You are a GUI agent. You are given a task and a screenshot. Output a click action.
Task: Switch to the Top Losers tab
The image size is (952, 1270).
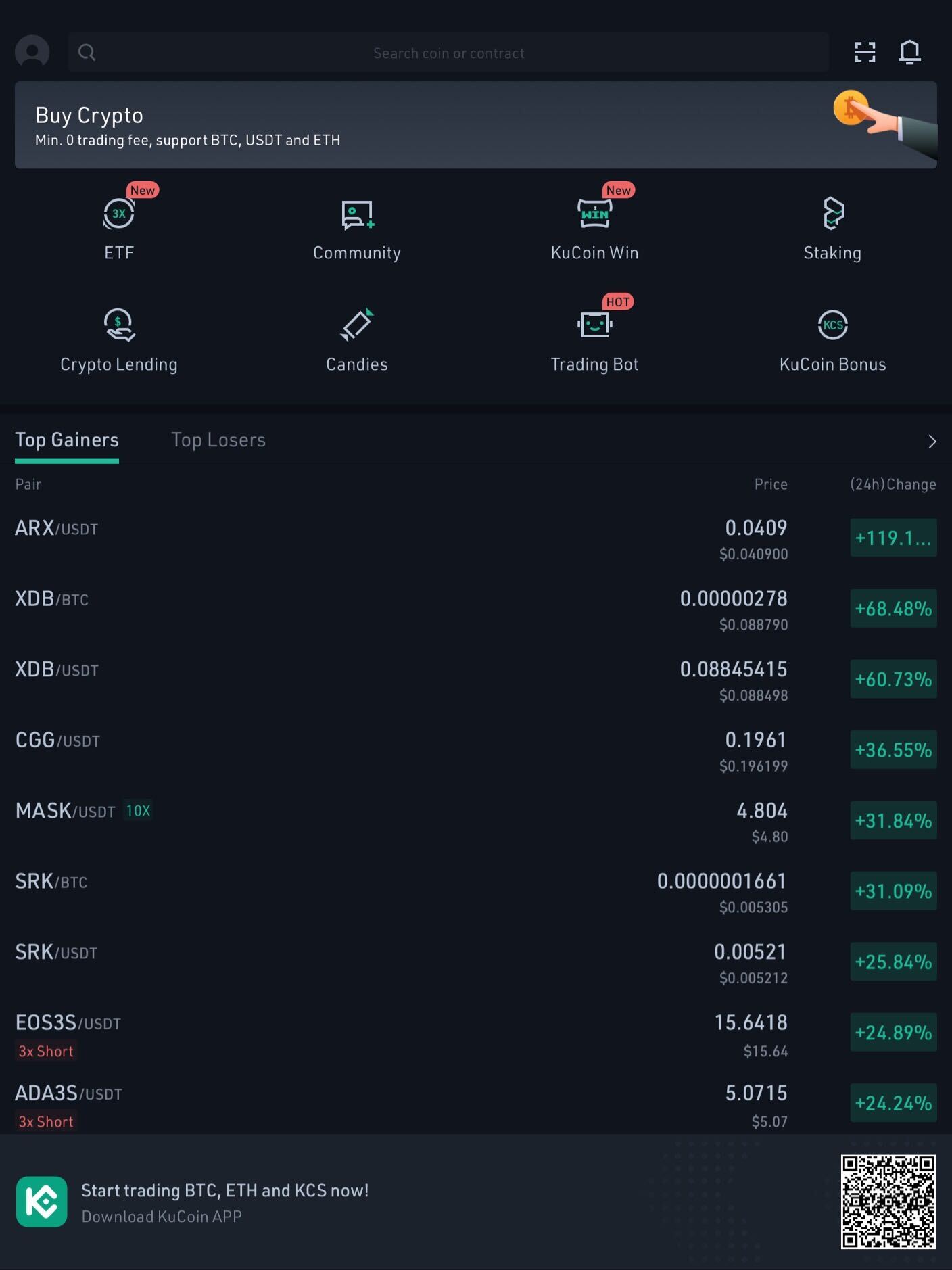pyautogui.click(x=218, y=440)
